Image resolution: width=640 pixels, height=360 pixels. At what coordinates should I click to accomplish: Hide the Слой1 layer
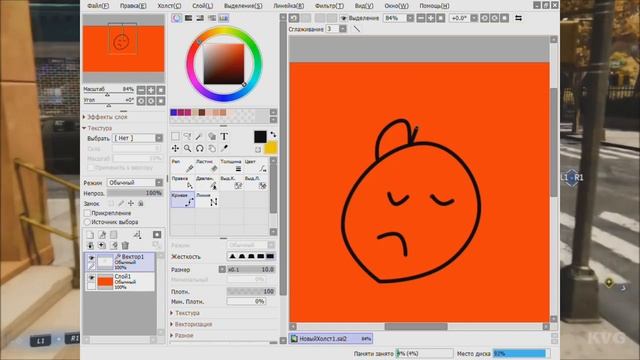pyautogui.click(x=91, y=278)
